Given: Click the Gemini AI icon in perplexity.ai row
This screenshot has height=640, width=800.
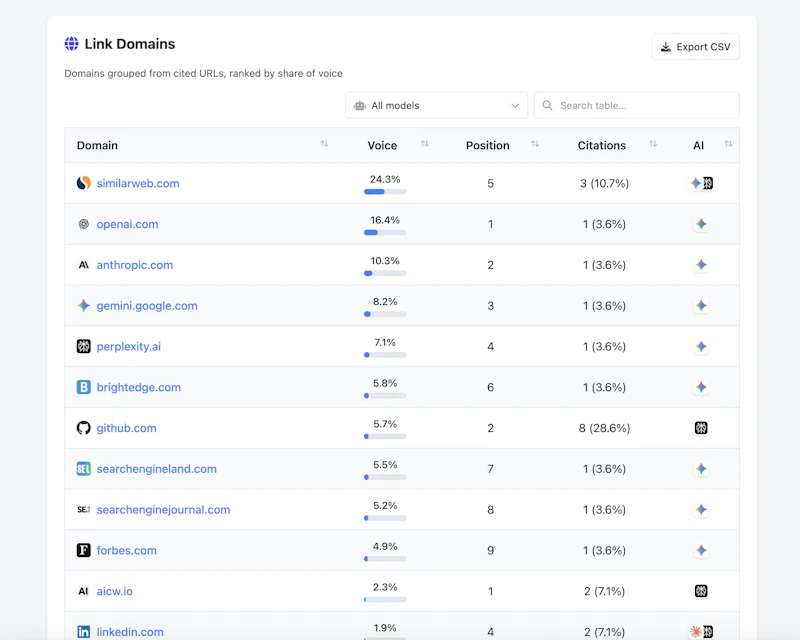Looking at the screenshot, I should (x=702, y=346).
